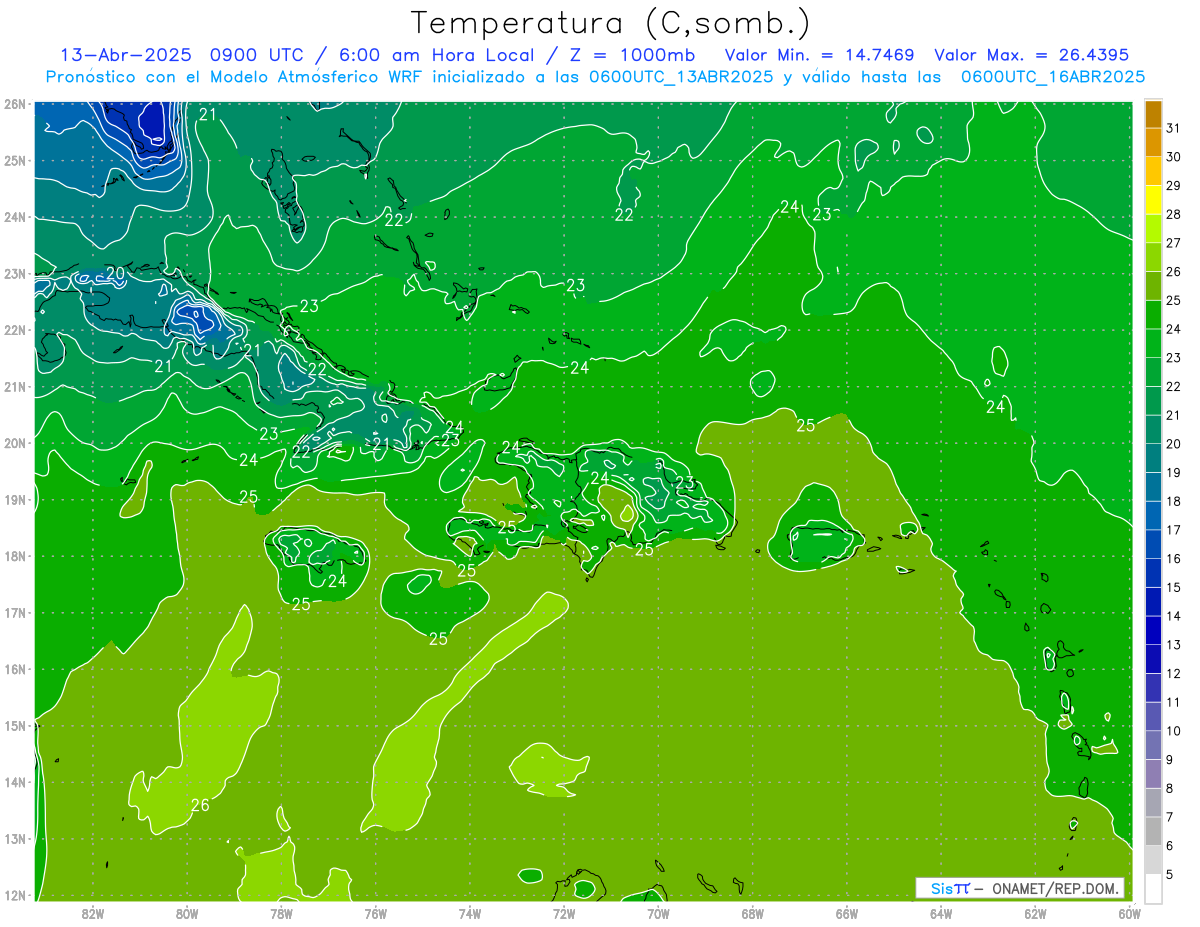Image resolution: width=1200 pixels, height=927 pixels.
Task: Click the '12N' latitude axis label
Action: click(x=15, y=895)
